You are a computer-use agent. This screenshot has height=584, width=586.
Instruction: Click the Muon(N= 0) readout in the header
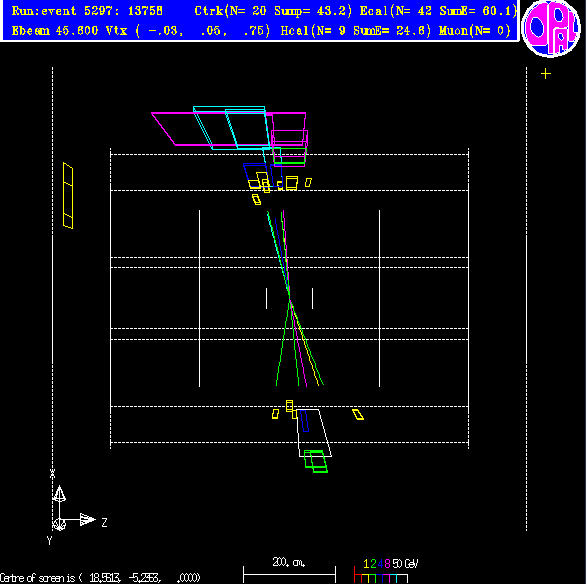[475, 31]
